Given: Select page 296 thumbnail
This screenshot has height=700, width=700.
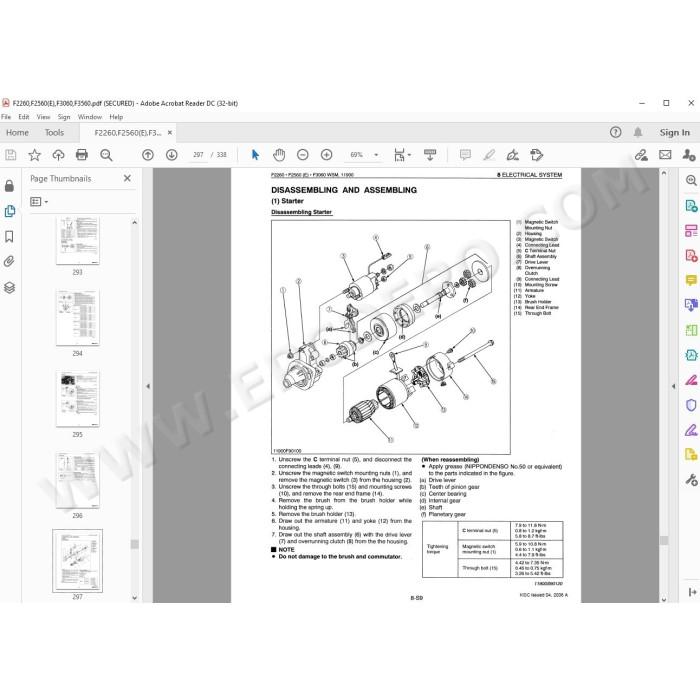Looking at the screenshot, I should pyautogui.click(x=78, y=480).
